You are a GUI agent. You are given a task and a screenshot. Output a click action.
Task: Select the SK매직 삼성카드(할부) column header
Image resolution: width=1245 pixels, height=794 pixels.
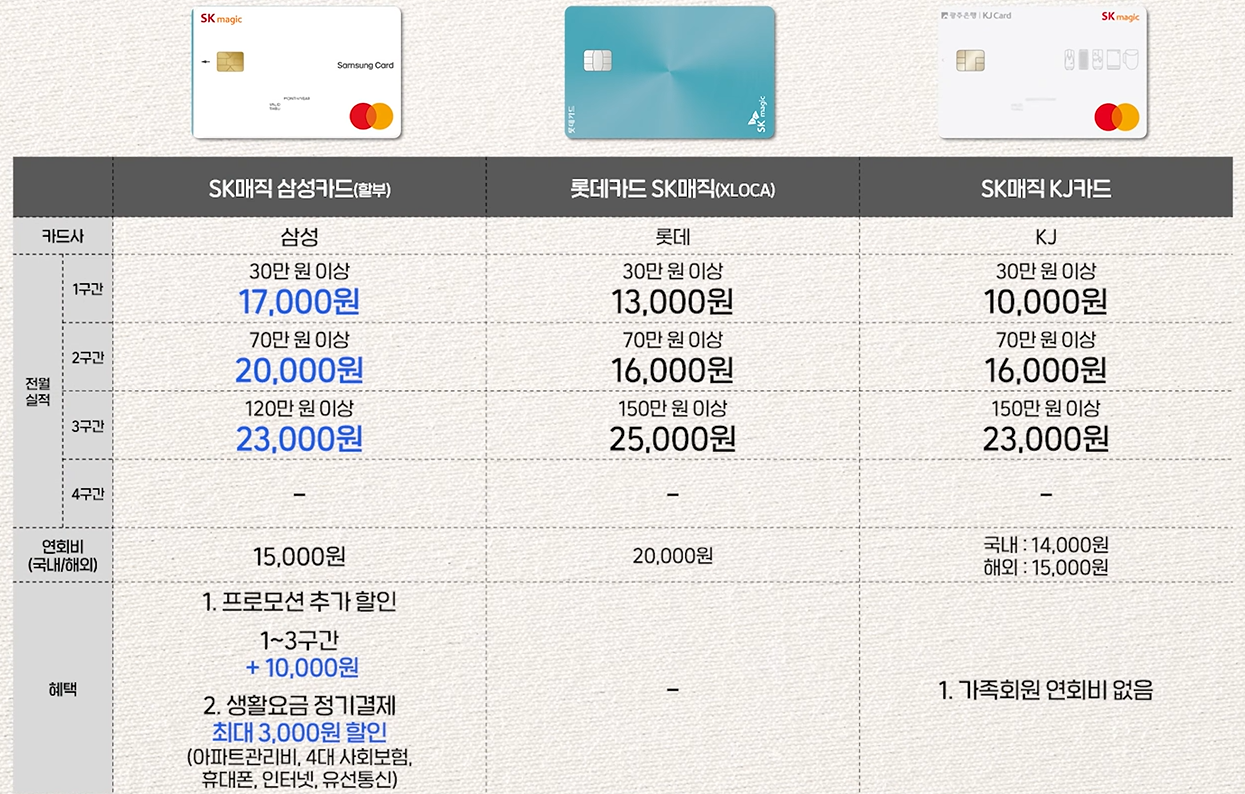(x=299, y=189)
